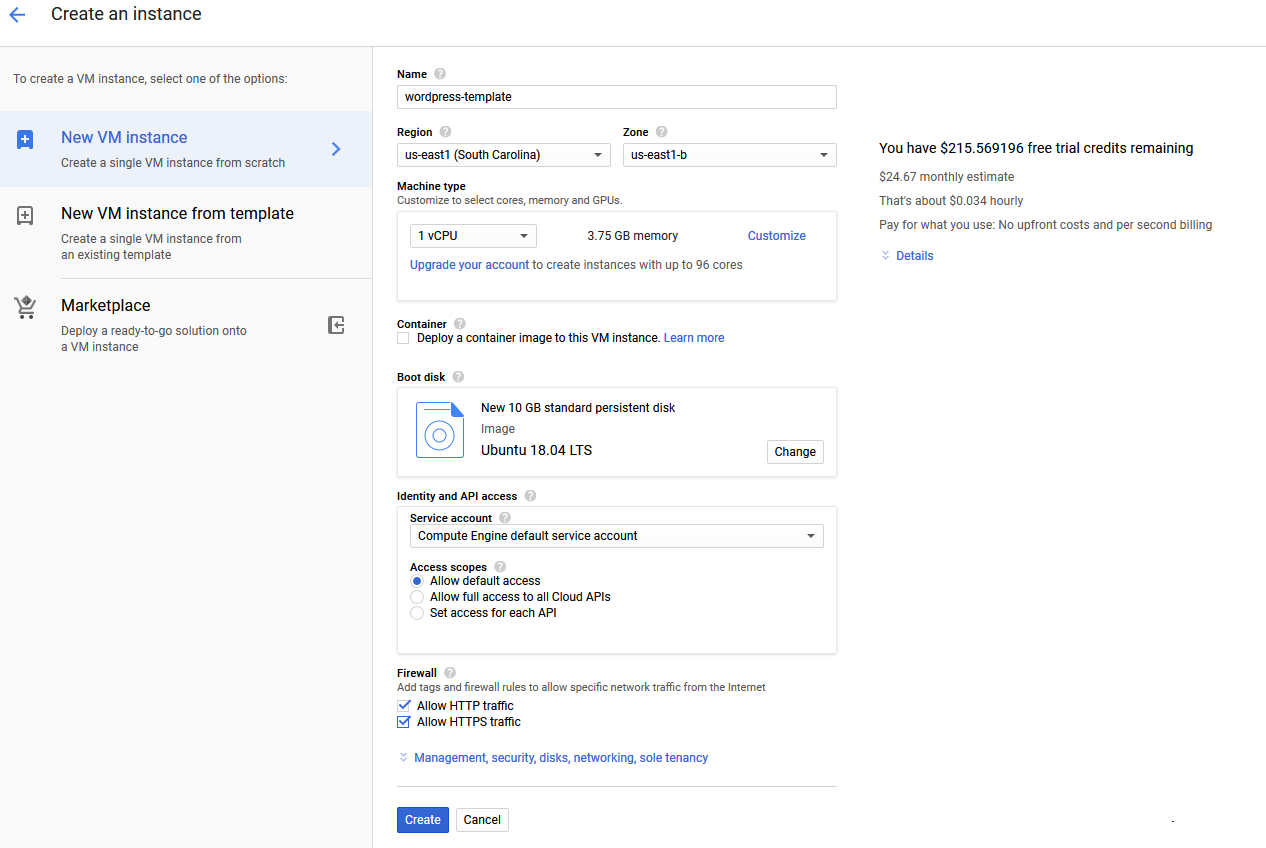Click the New VM instance icon
The height and width of the screenshot is (848, 1266).
click(x=25, y=140)
